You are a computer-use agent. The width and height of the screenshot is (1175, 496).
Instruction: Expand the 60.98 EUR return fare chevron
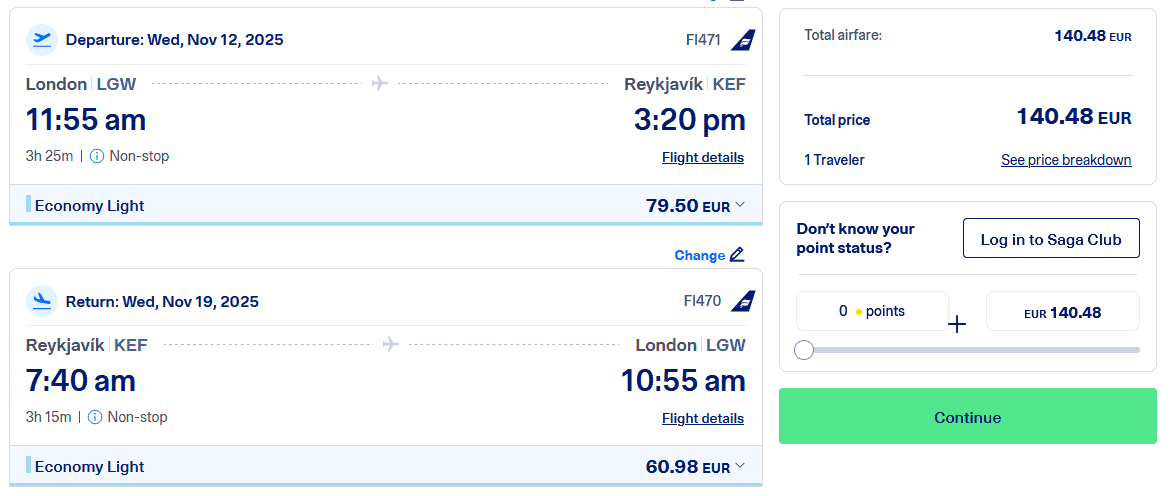[740, 466]
